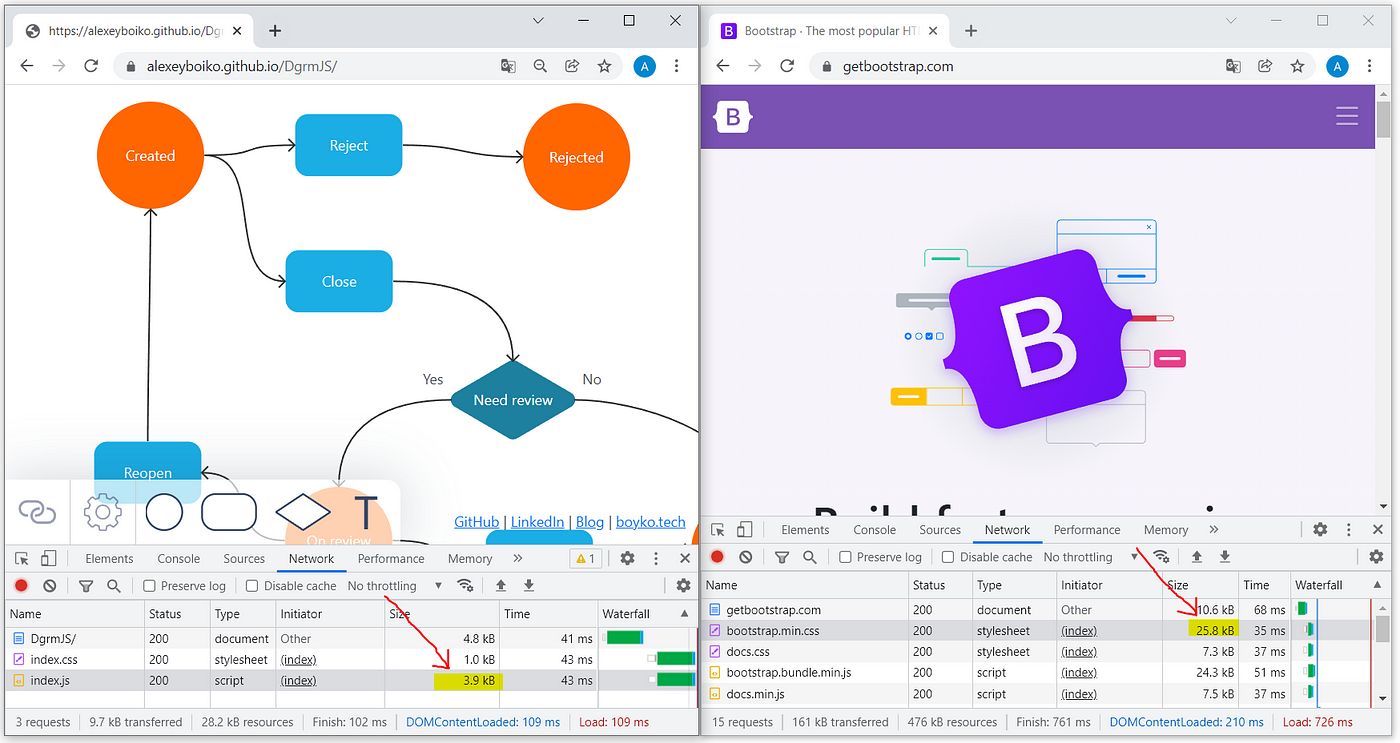The height and width of the screenshot is (743, 1400).
Task: Click the link icon in diagram toolbar
Action: [x=37, y=513]
